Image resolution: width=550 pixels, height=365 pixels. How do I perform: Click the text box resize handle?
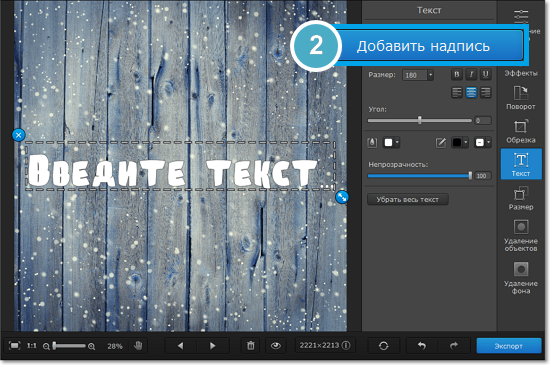click(342, 197)
